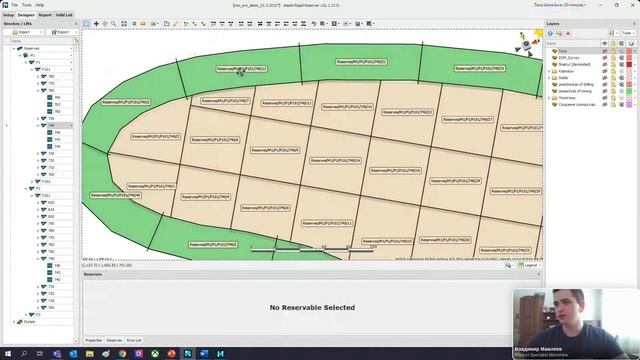Click the Name search field in Layers panel
This screenshot has height=360, width=640.
coord(573,43)
